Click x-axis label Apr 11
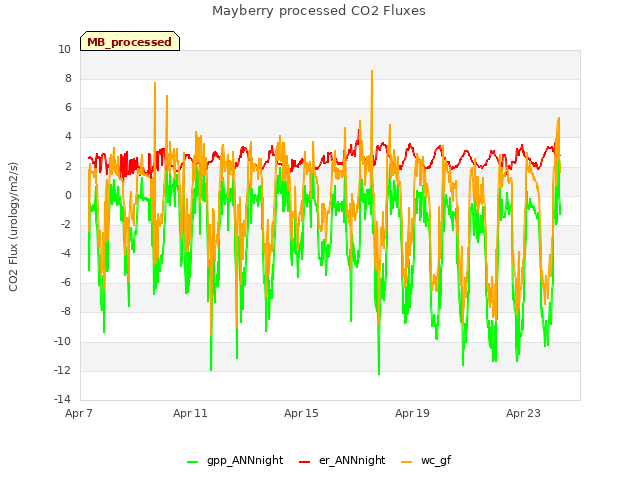The height and width of the screenshot is (480, 640). click(190, 413)
